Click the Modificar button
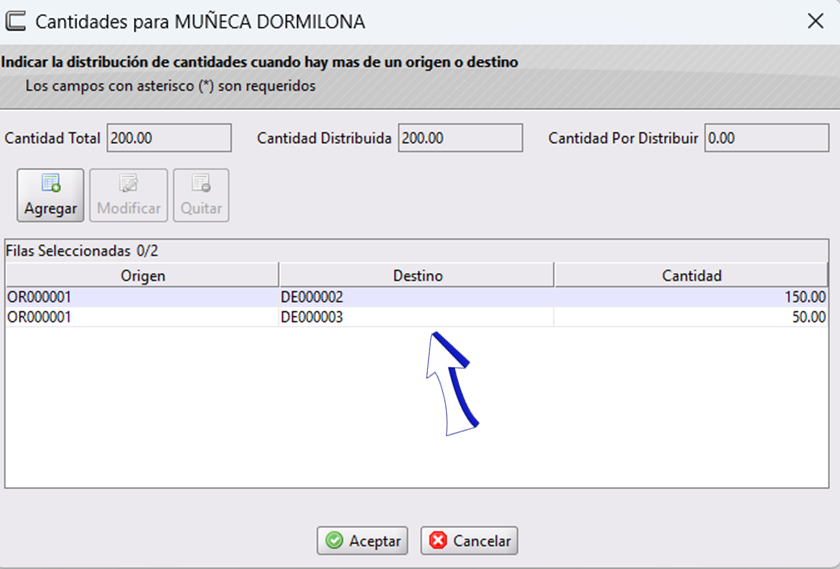This screenshot has width=840, height=569. click(129, 195)
